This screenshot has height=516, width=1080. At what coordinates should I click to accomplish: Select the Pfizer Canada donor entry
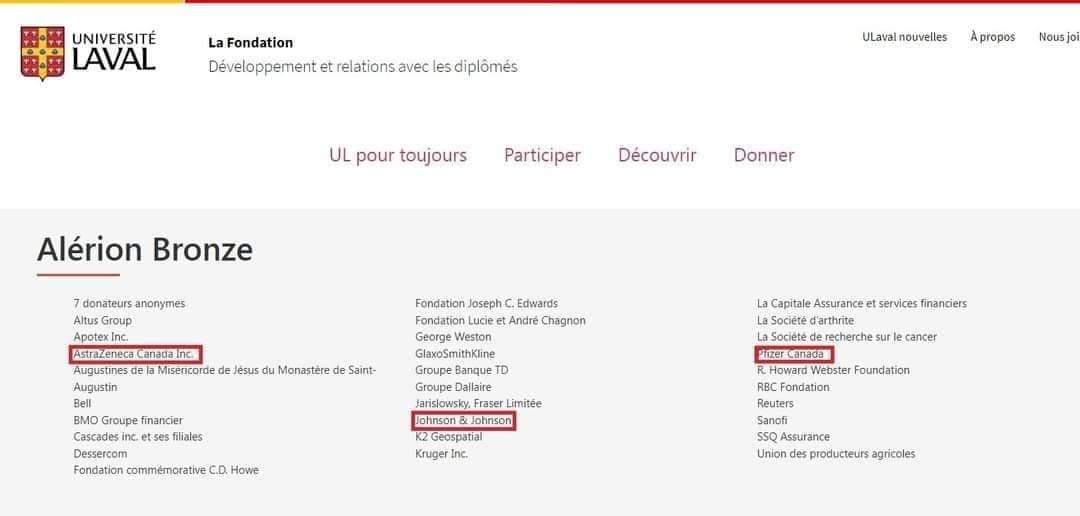point(791,354)
